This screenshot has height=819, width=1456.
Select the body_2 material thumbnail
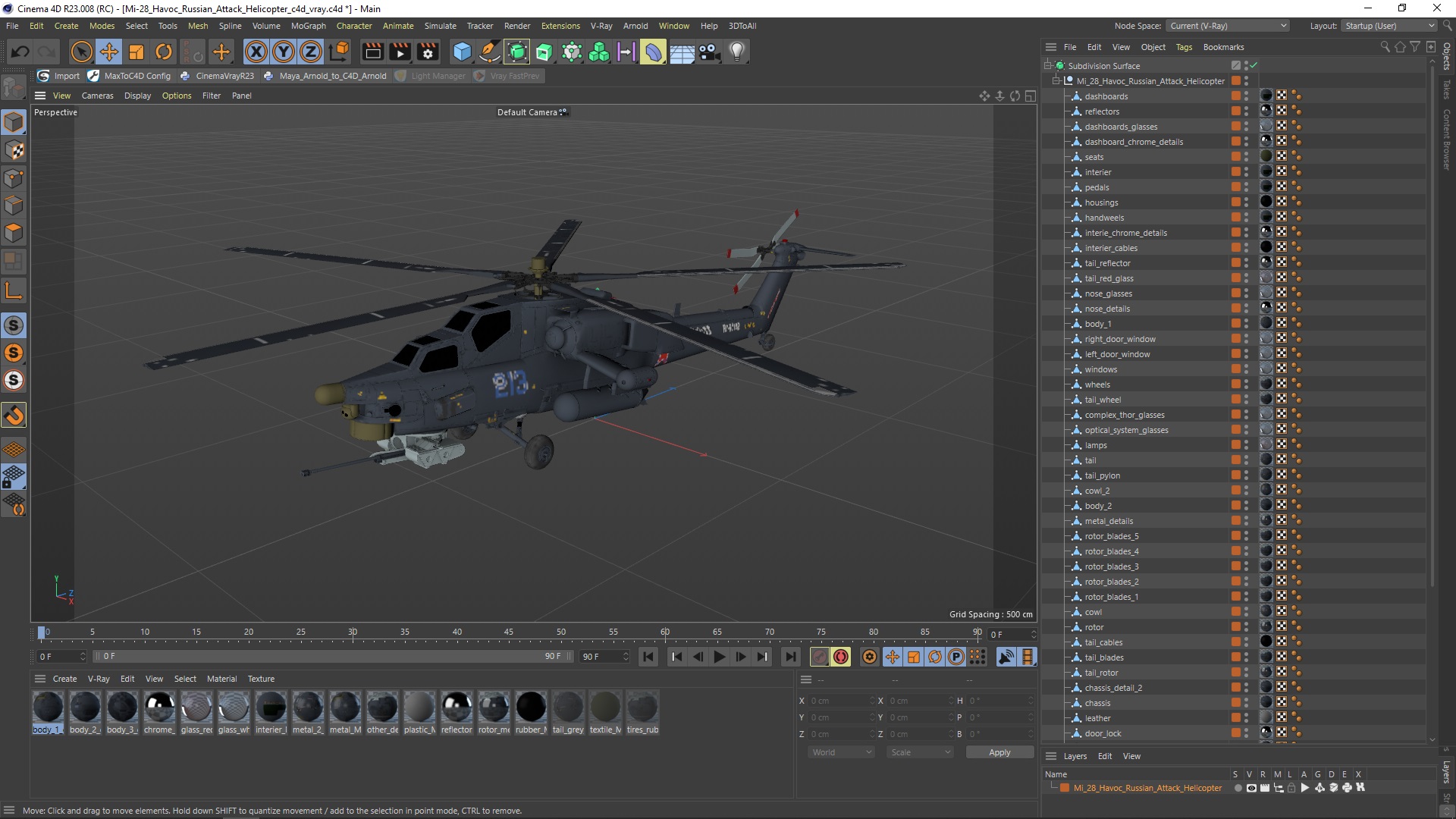(85, 709)
